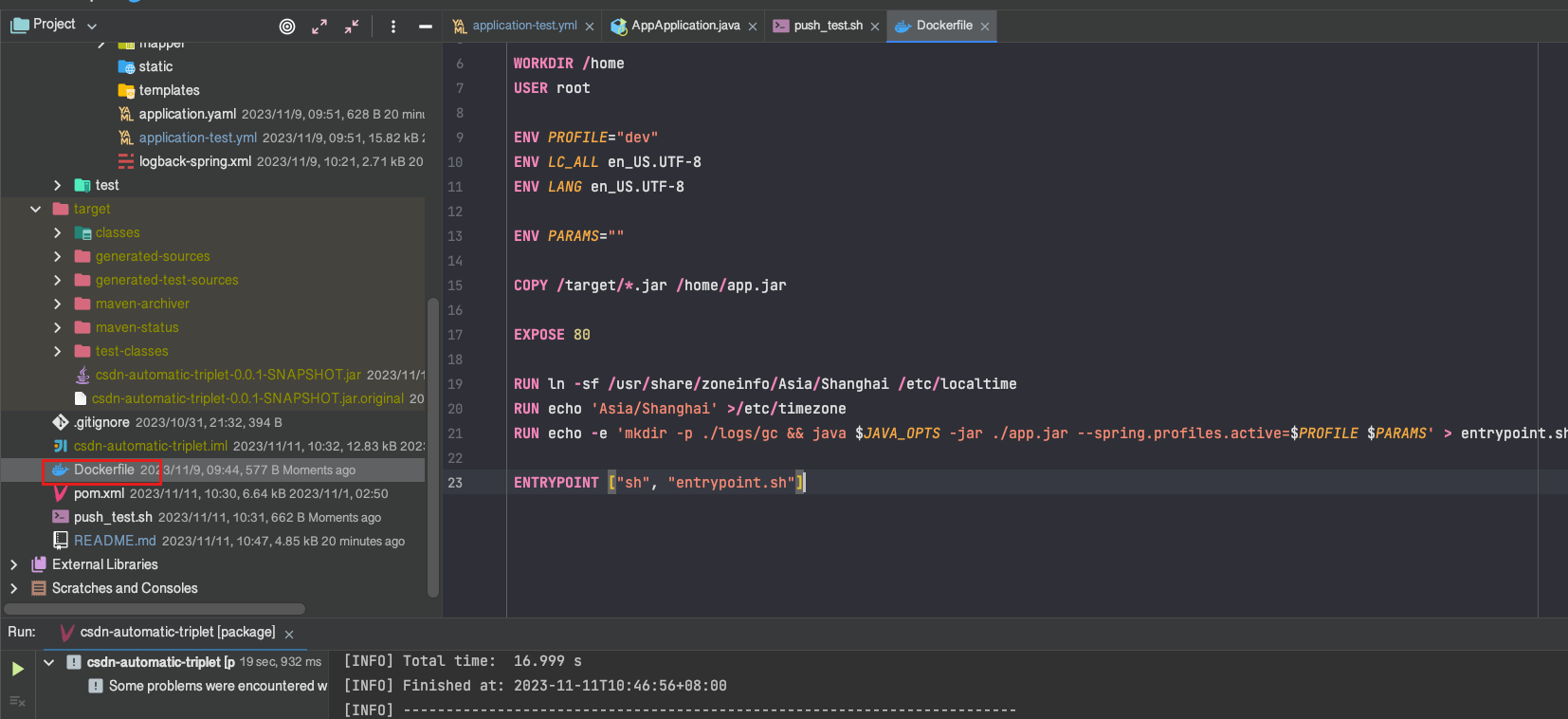The width and height of the screenshot is (1568, 719).
Task: Close the AppApplication.java tab
Action: (753, 27)
